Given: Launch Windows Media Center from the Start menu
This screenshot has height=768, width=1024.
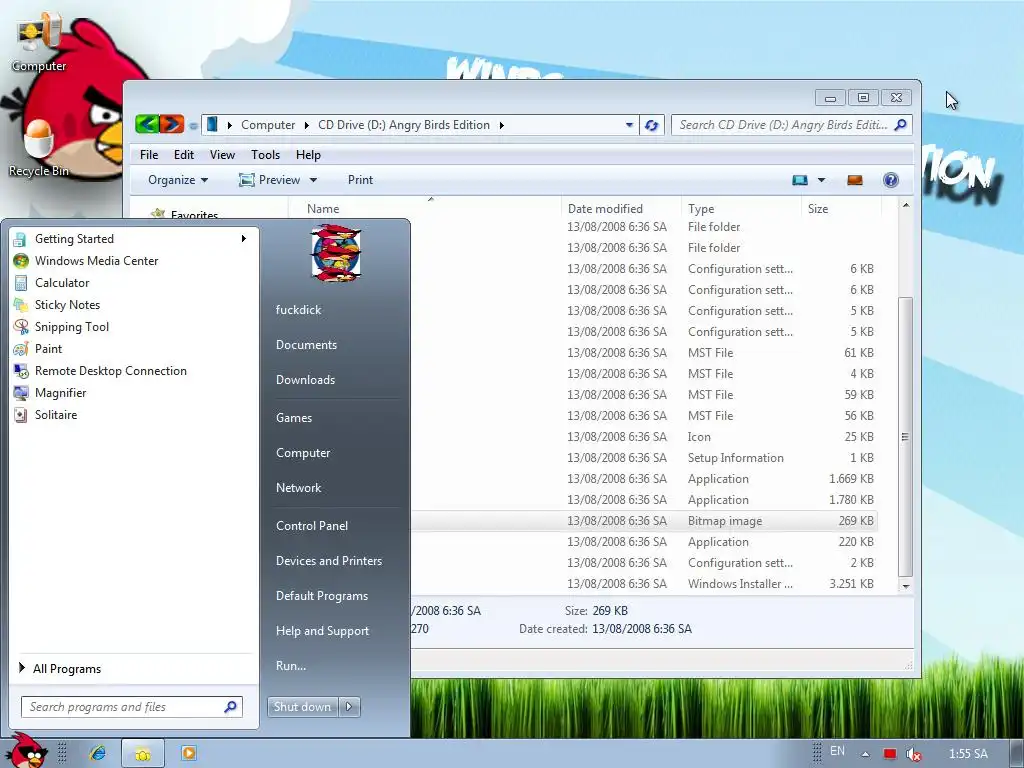Looking at the screenshot, I should click(x=131, y=261).
